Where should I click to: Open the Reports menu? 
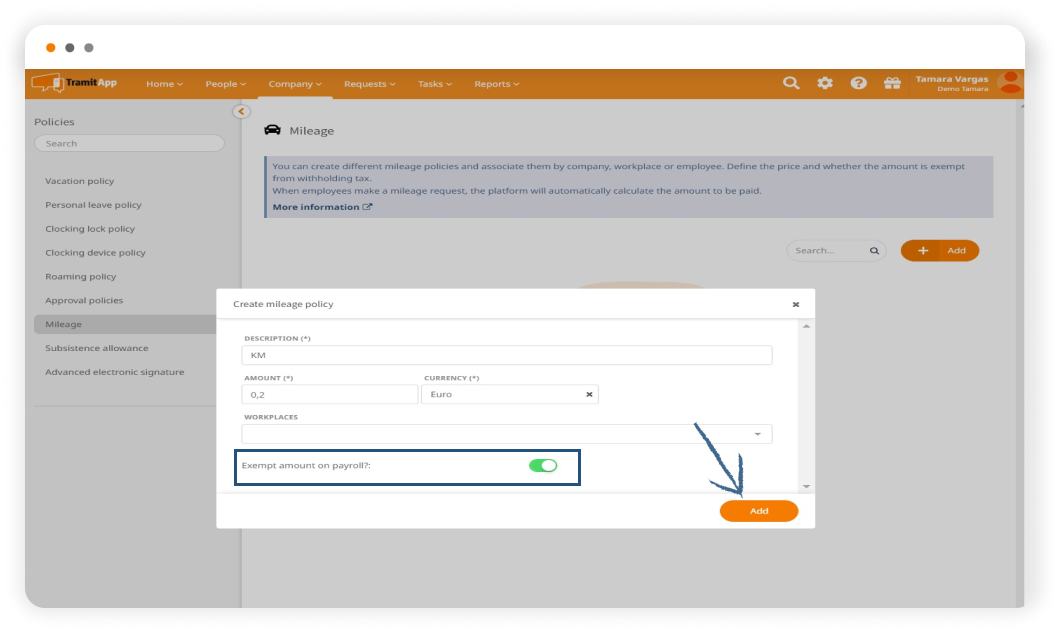pos(496,84)
